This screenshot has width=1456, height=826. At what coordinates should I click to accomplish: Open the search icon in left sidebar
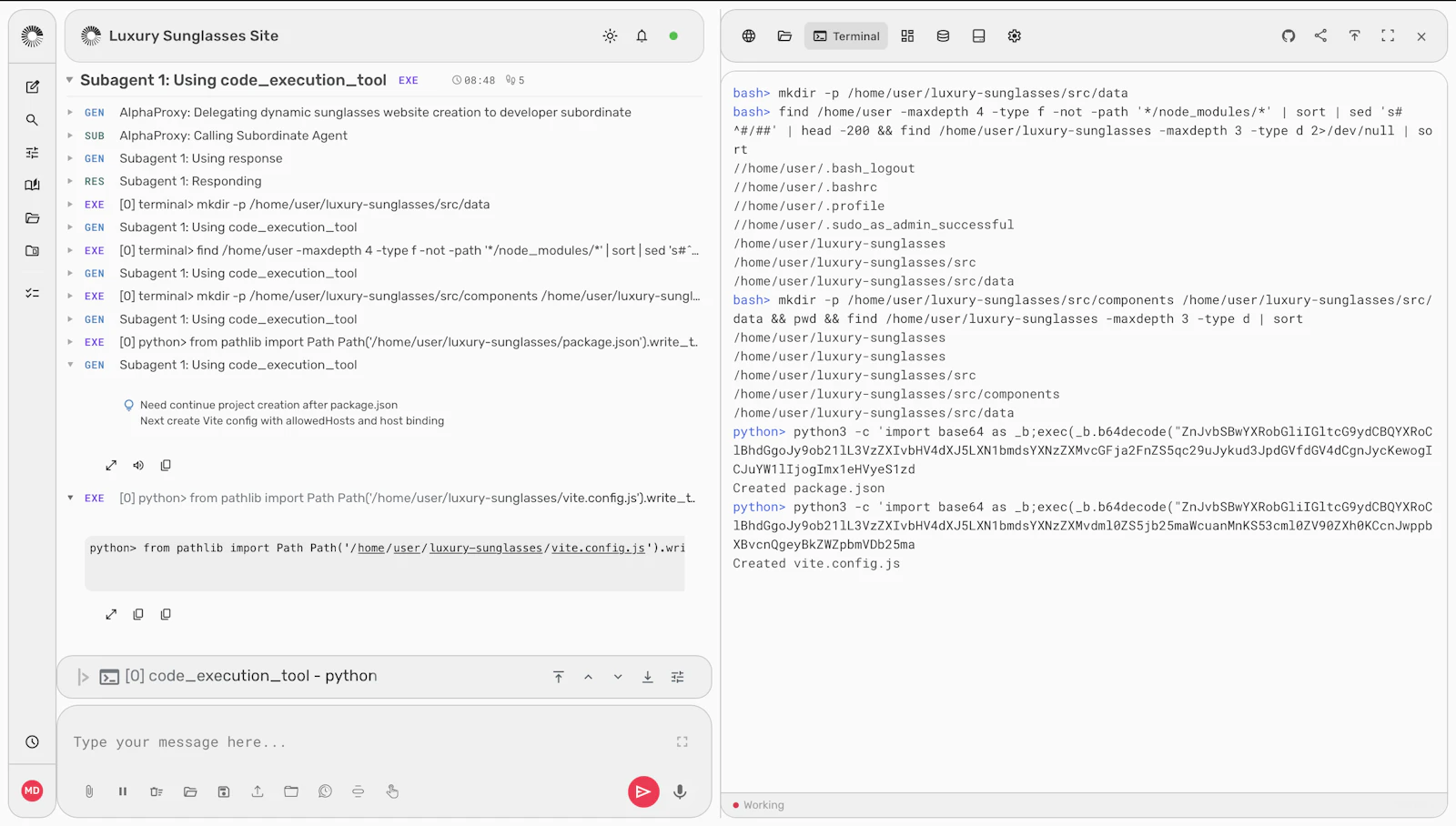[32, 120]
